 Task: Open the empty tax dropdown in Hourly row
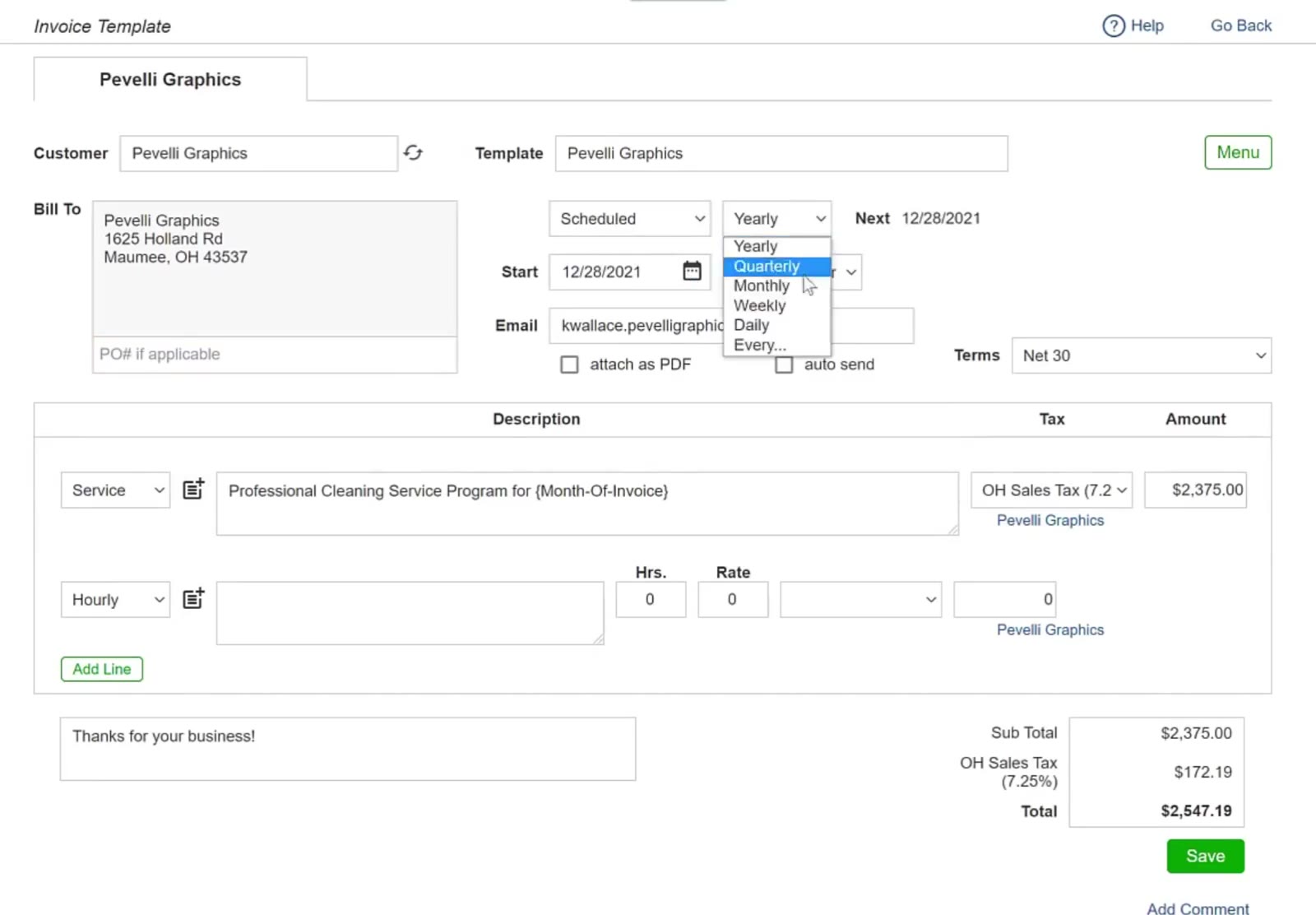[x=860, y=600]
